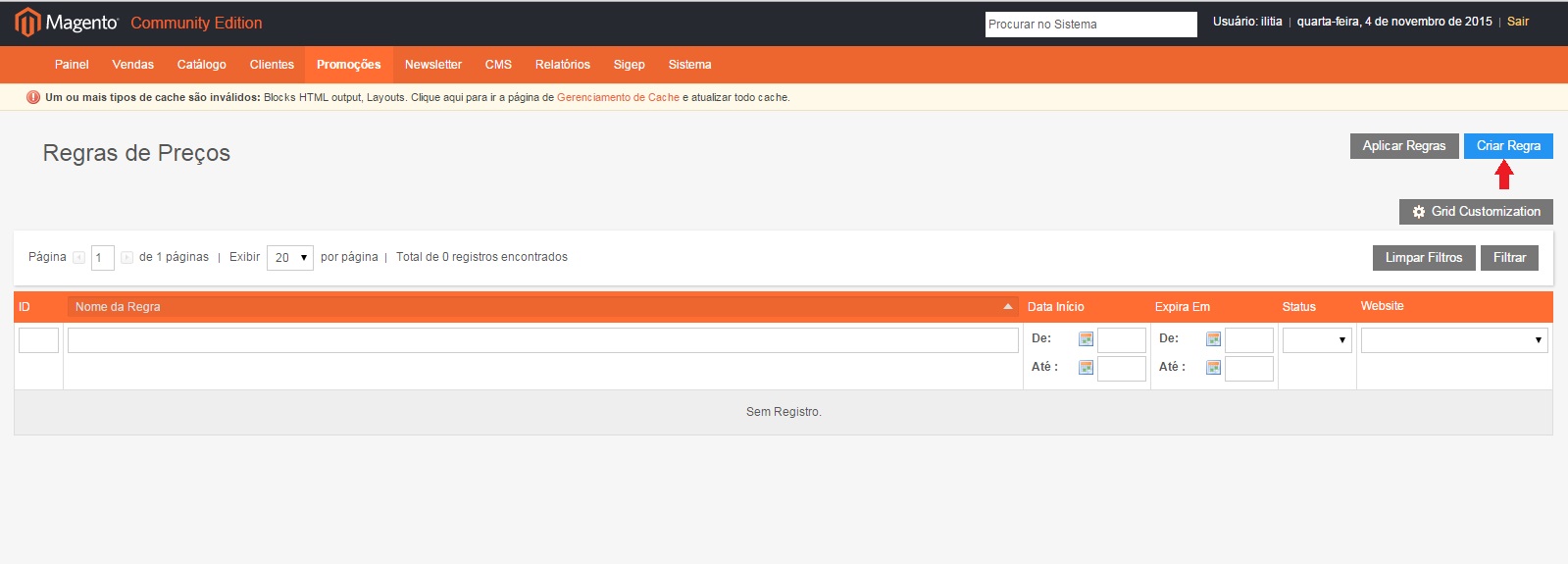Sort by Data Início column header
Viewport: 1568px width, 564px height.
1055,307
